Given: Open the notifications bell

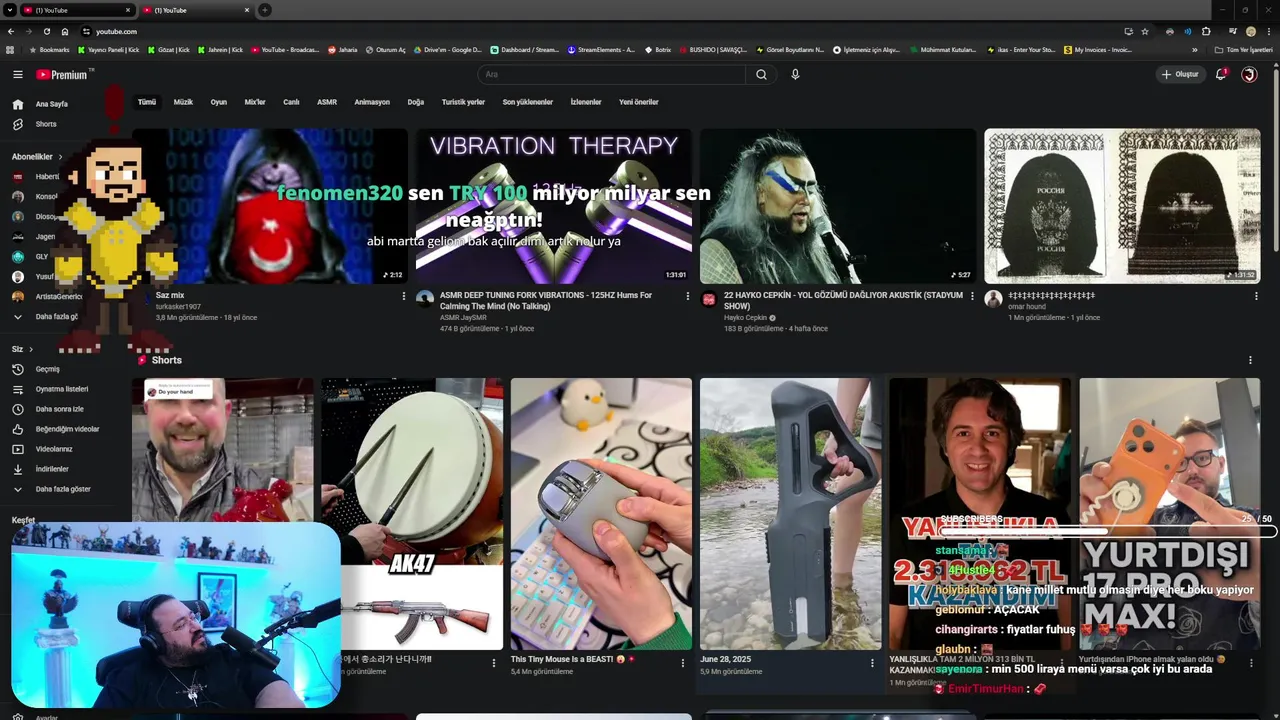Looking at the screenshot, I should pos(1220,74).
